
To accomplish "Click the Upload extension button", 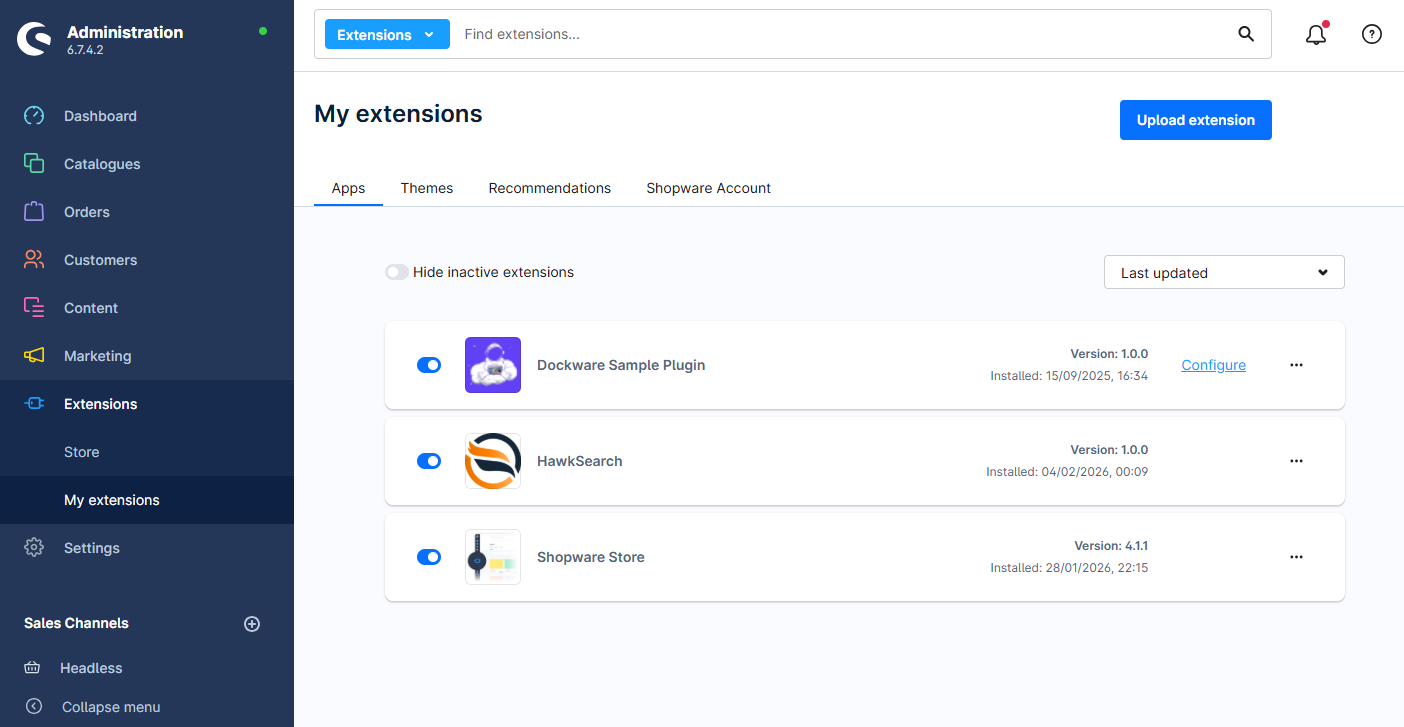I will tap(1196, 120).
